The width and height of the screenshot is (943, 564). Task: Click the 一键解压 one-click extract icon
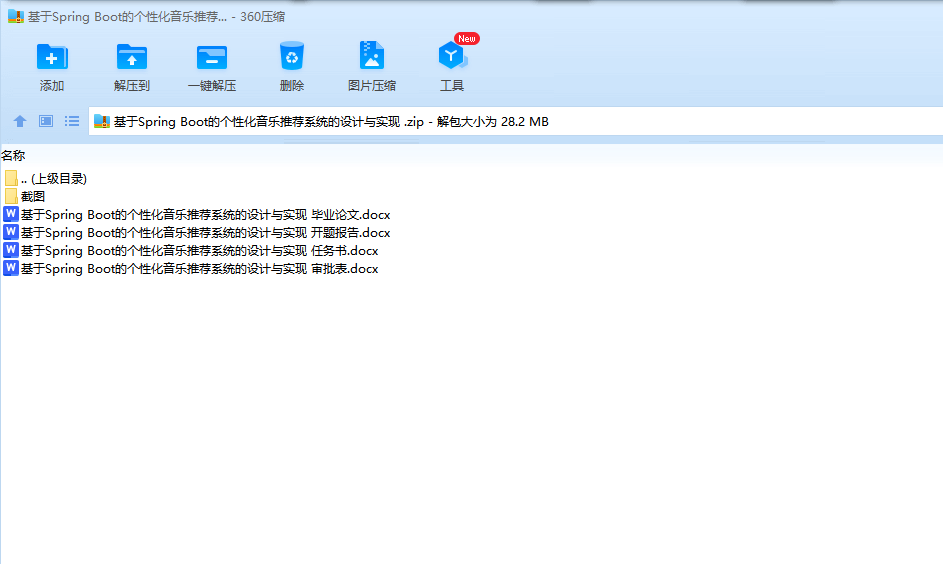[x=212, y=58]
